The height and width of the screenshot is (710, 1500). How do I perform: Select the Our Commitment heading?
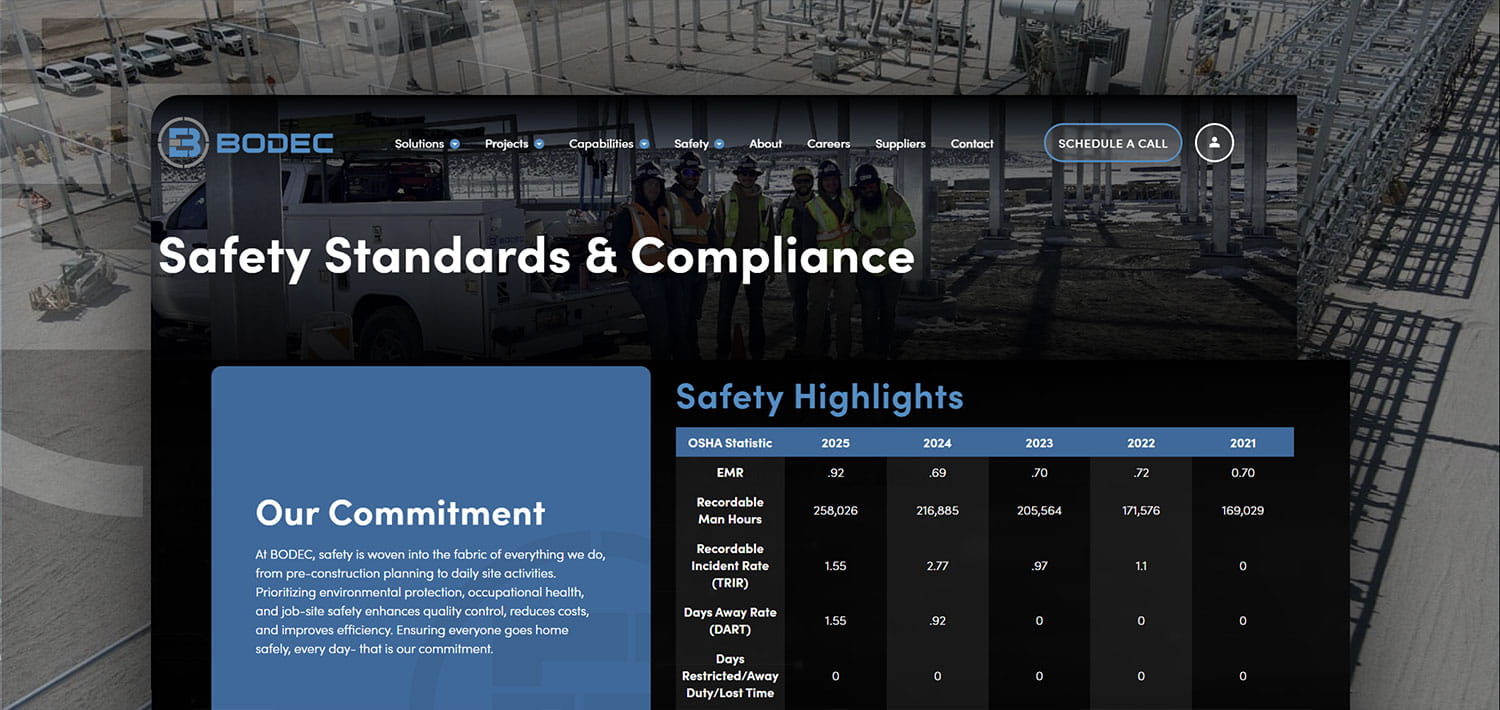400,513
